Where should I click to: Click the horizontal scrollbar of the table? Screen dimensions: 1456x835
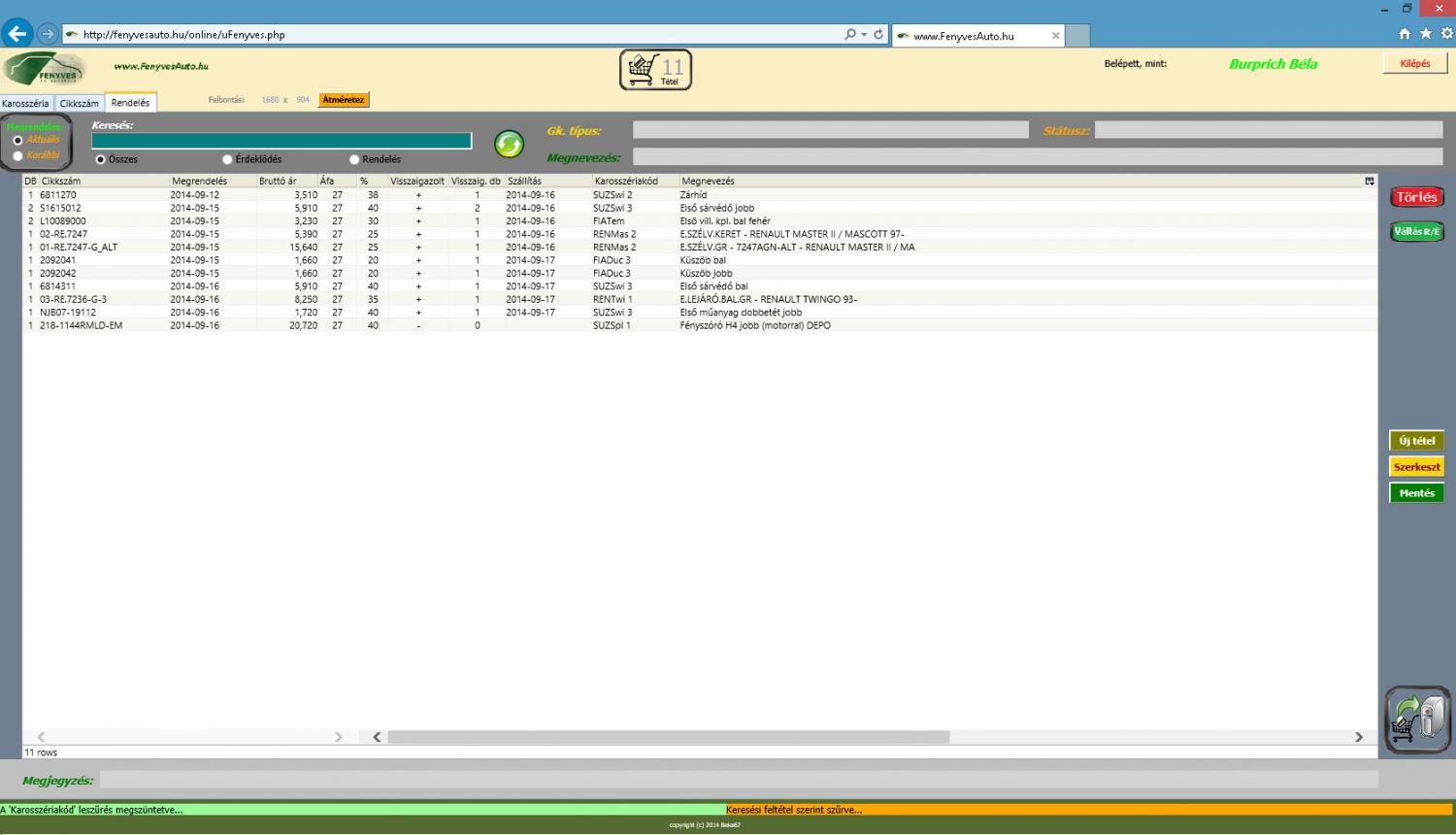(668, 737)
